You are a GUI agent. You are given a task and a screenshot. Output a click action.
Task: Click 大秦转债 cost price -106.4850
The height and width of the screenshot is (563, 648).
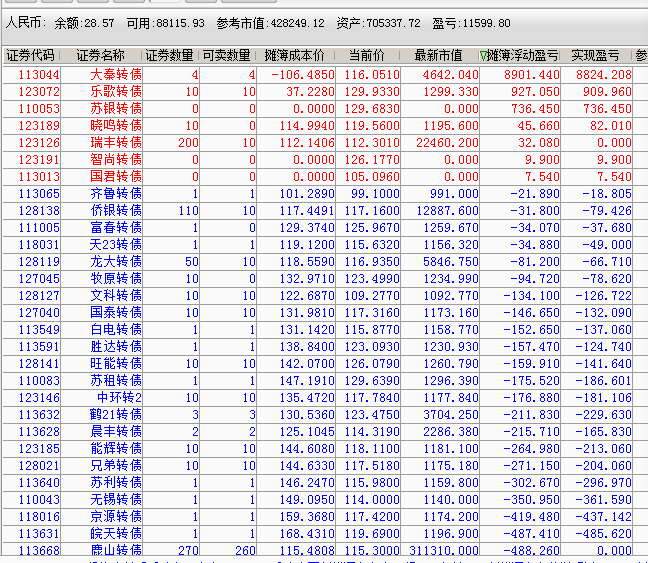(303, 75)
